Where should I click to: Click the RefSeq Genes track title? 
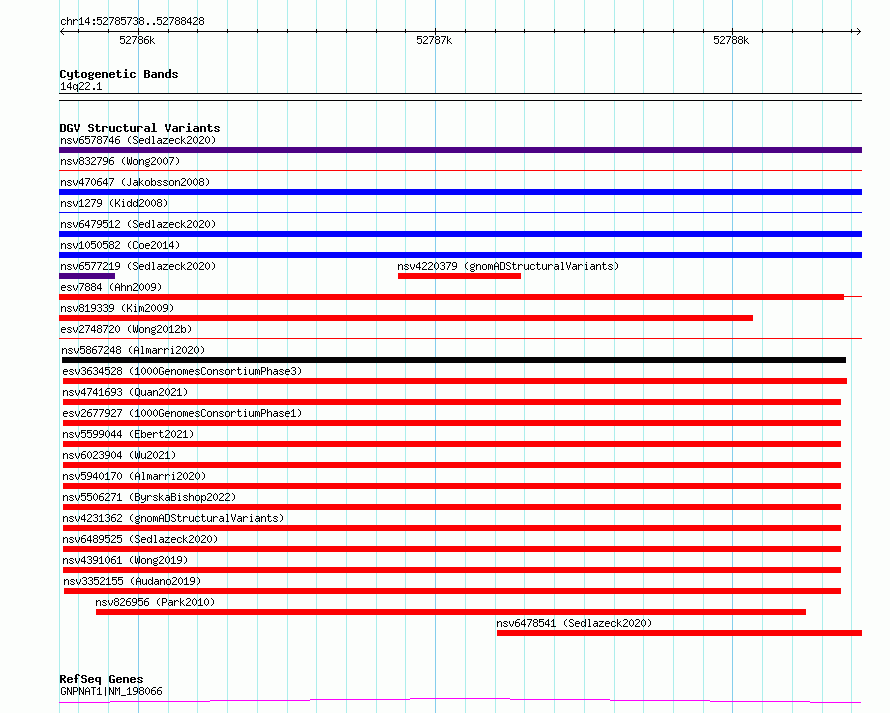click(101, 680)
